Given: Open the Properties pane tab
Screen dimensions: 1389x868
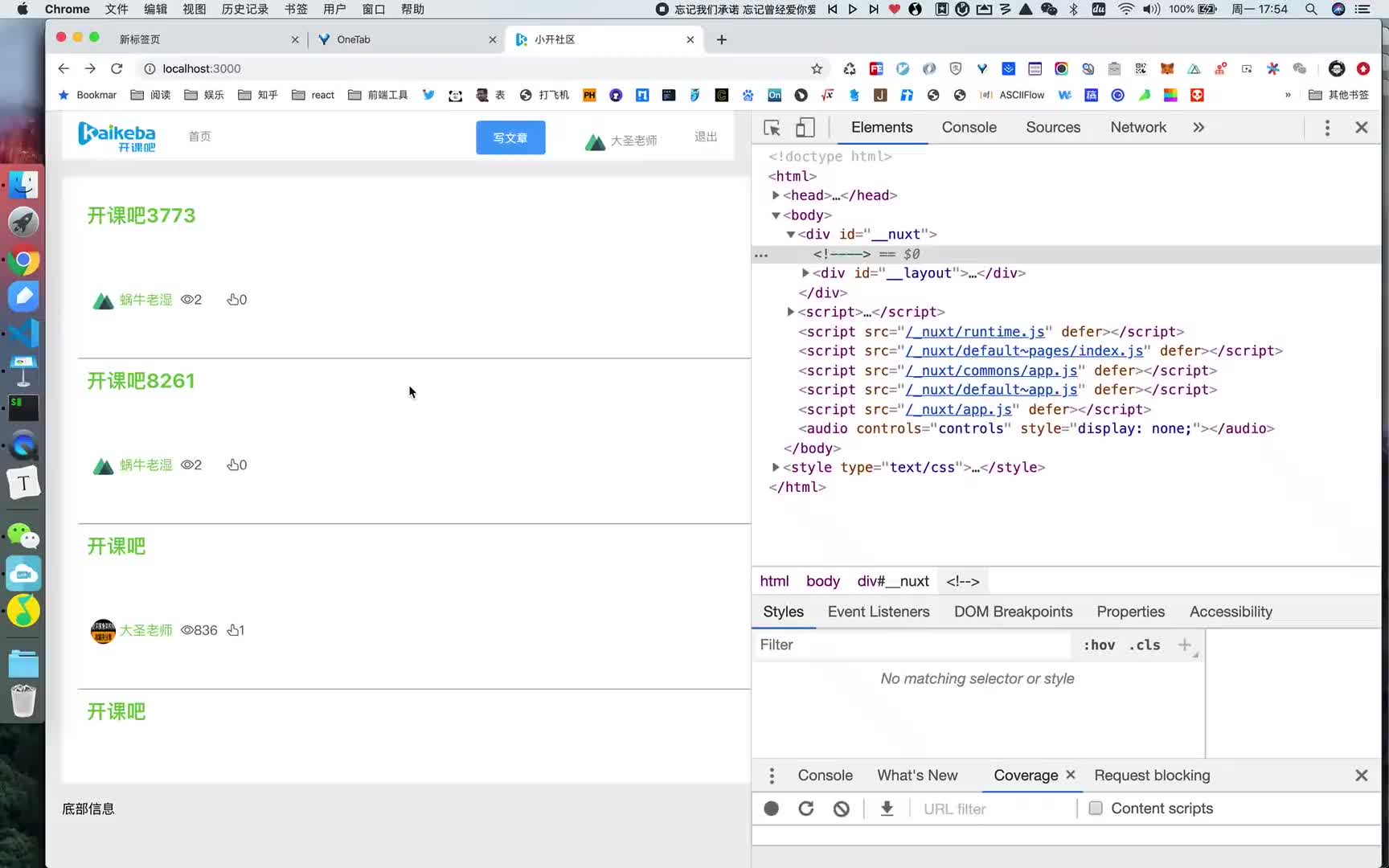Looking at the screenshot, I should (1130, 612).
